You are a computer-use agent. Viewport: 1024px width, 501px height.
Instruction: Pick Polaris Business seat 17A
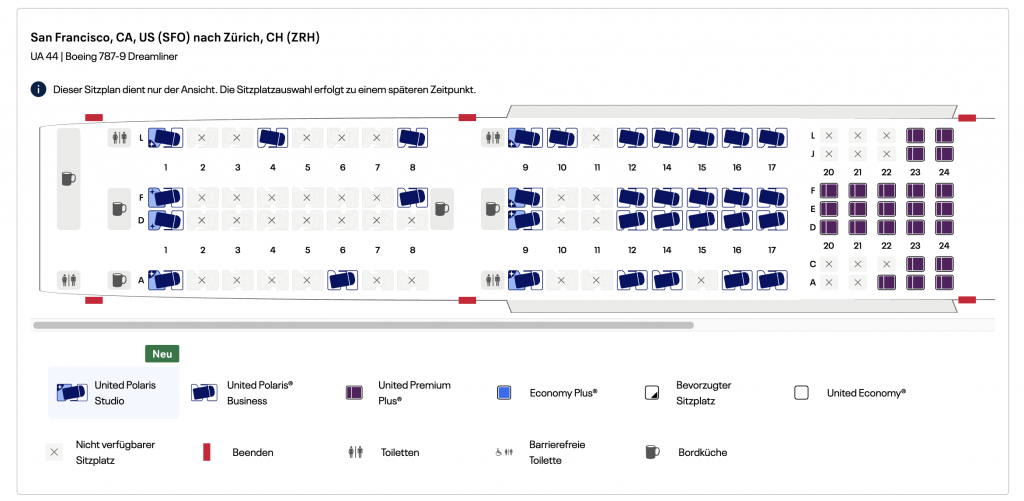(772, 280)
